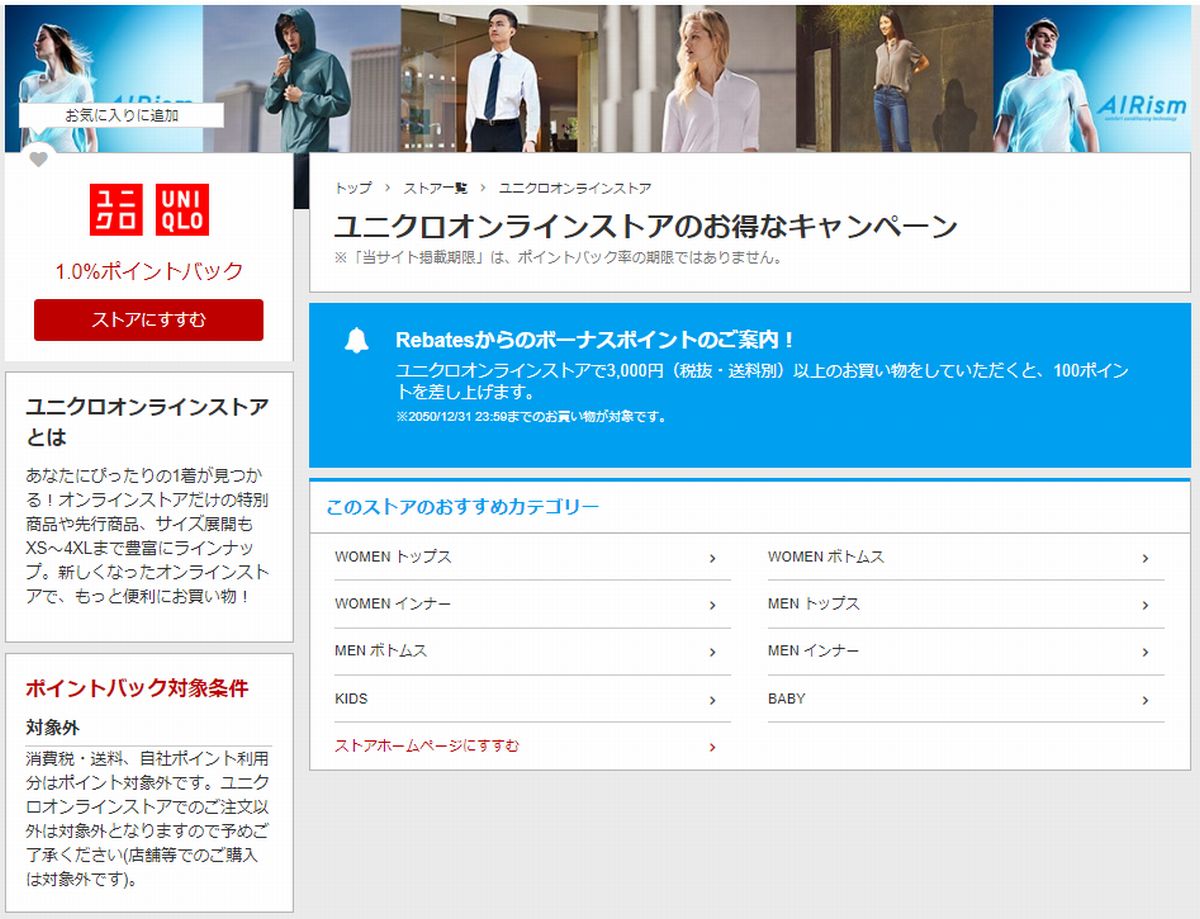Screen dimensions: 1200x919
Task: Open the BABY category
Action: tap(966, 699)
